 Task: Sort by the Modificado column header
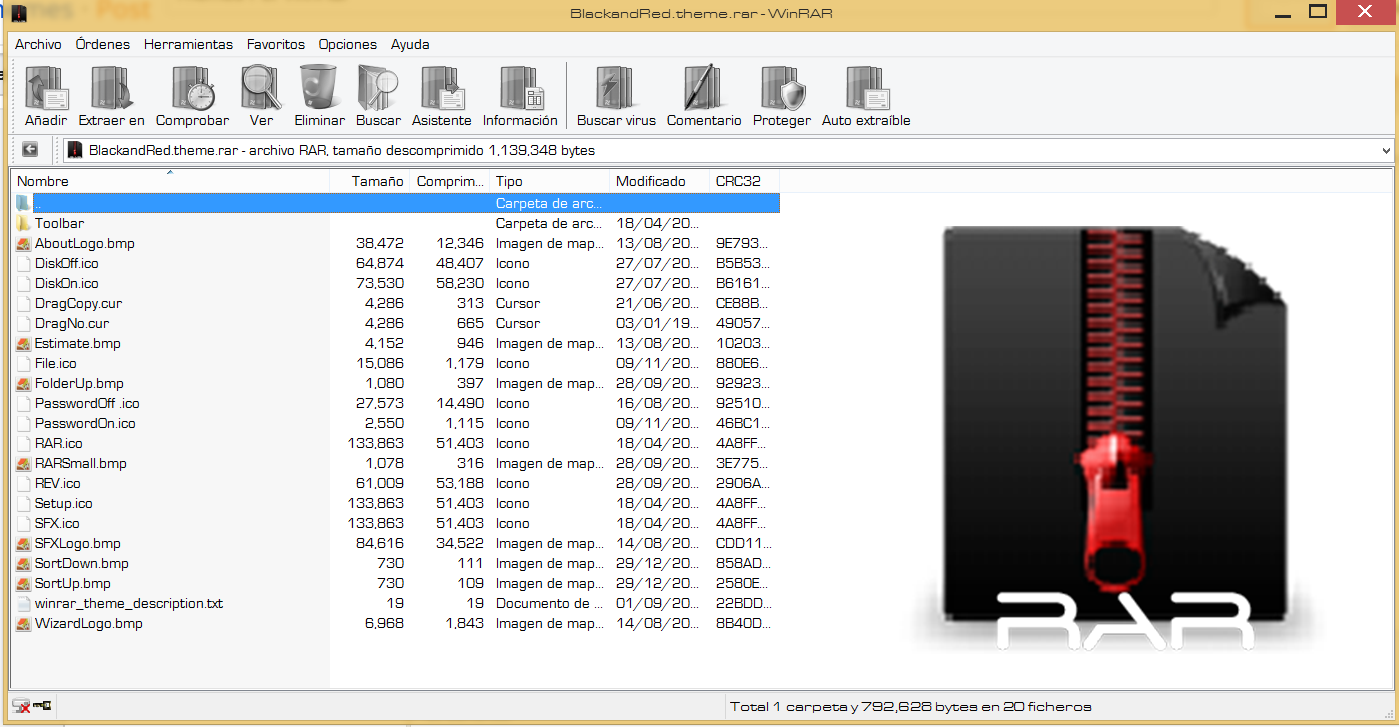pos(660,181)
